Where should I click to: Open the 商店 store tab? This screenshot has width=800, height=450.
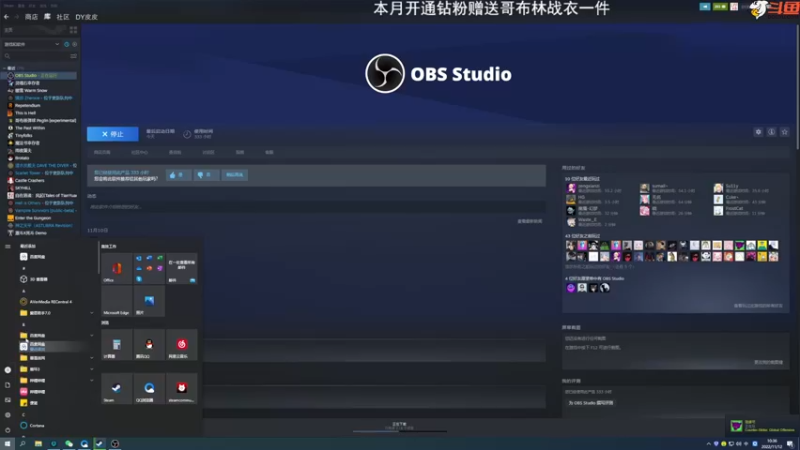click(31, 17)
